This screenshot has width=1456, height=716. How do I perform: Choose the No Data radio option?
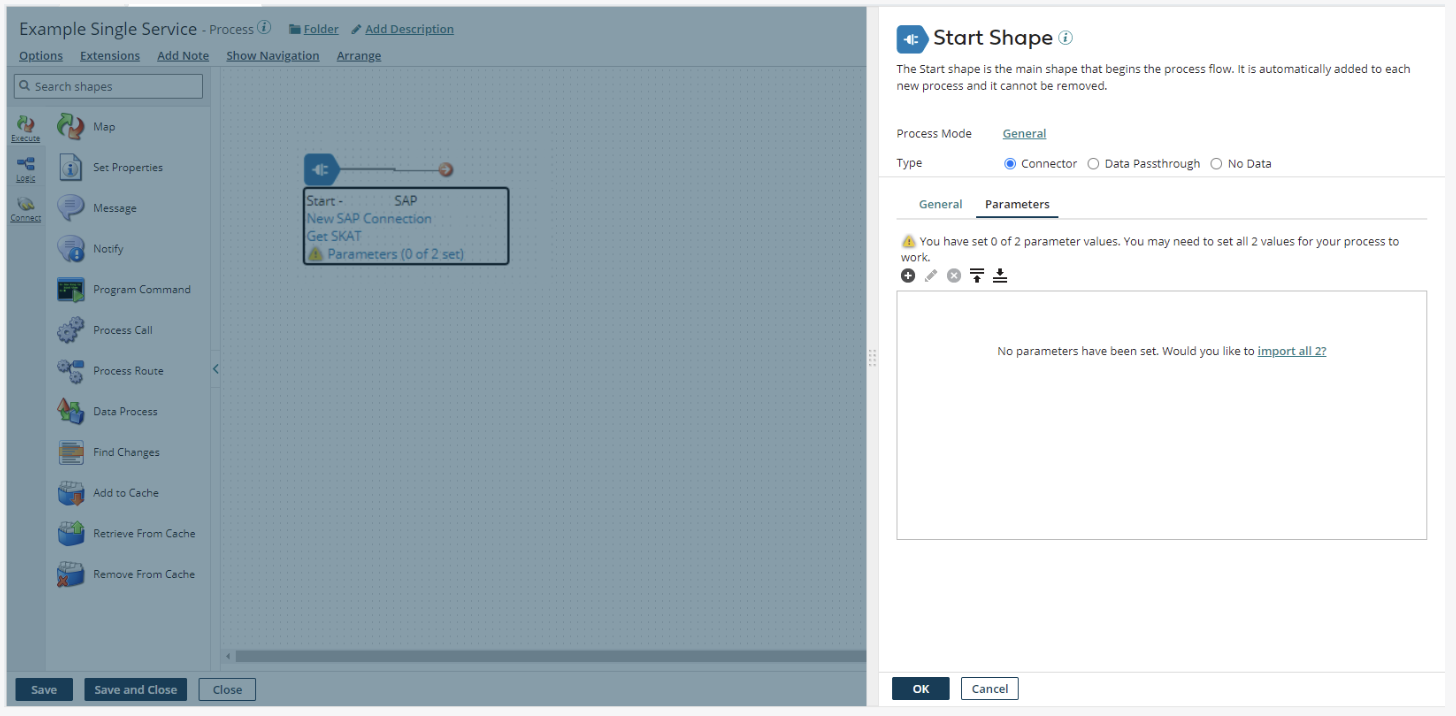(x=1216, y=164)
